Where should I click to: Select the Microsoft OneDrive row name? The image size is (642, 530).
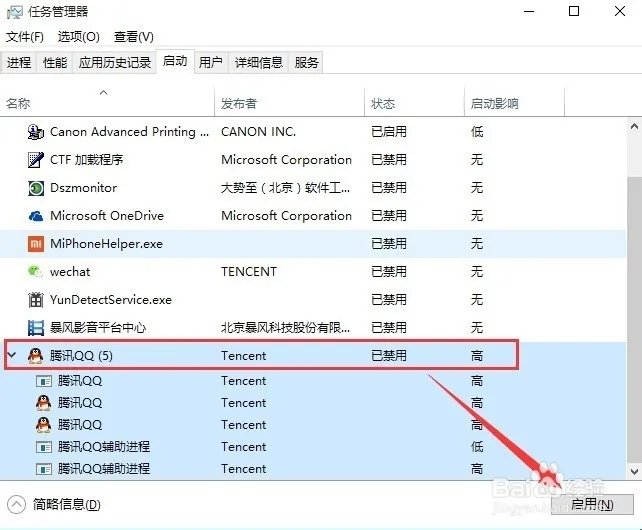point(107,216)
